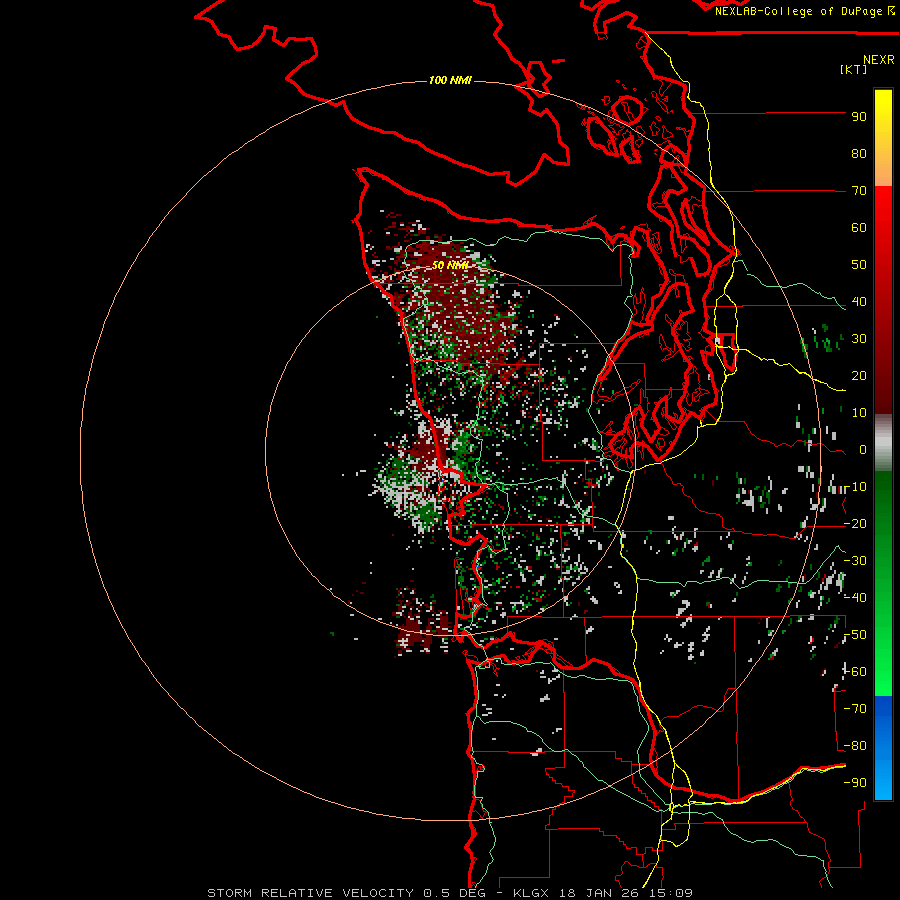Click the -40 value on the velocity scale

point(855,598)
